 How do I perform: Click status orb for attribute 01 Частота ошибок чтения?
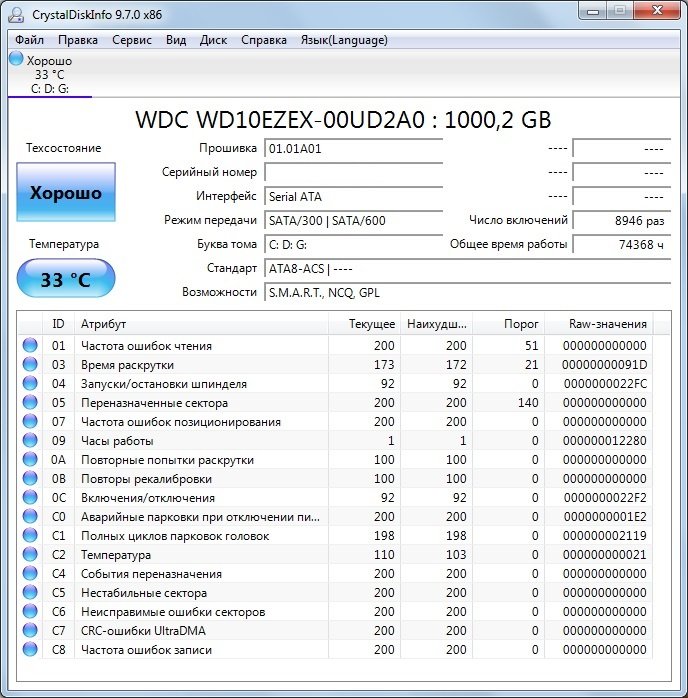click(30, 346)
